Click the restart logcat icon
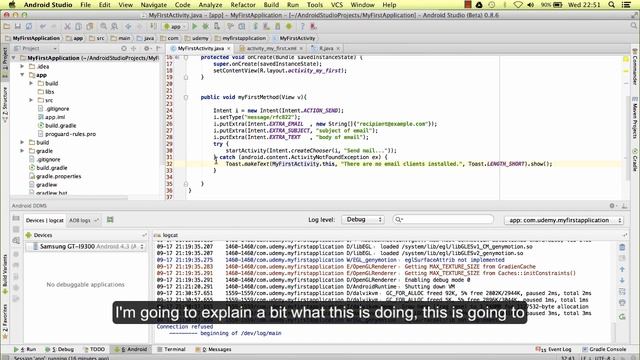 pyautogui.click(x=622, y=316)
